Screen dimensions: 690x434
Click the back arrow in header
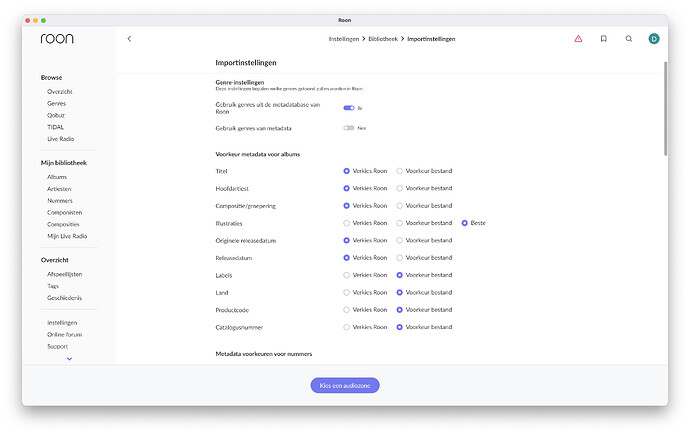[x=129, y=39]
